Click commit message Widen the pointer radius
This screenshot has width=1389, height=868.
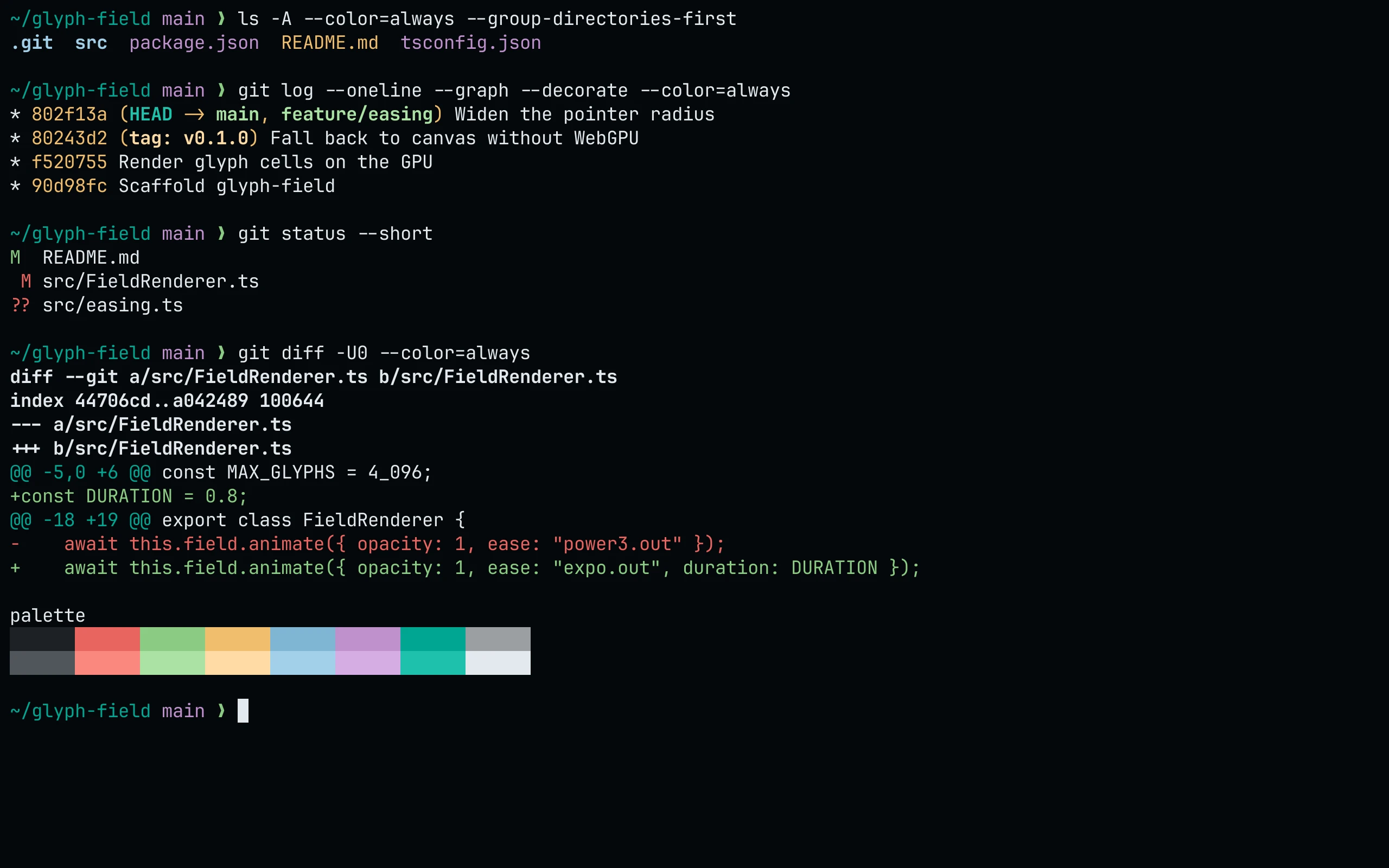(x=585, y=114)
